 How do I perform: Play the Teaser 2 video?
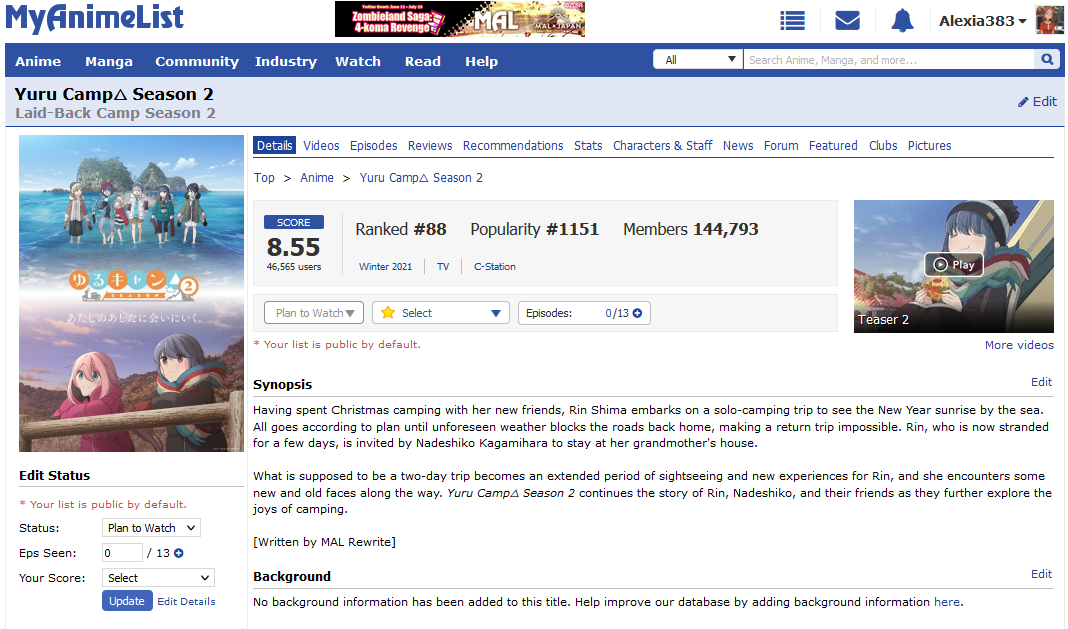[954, 264]
